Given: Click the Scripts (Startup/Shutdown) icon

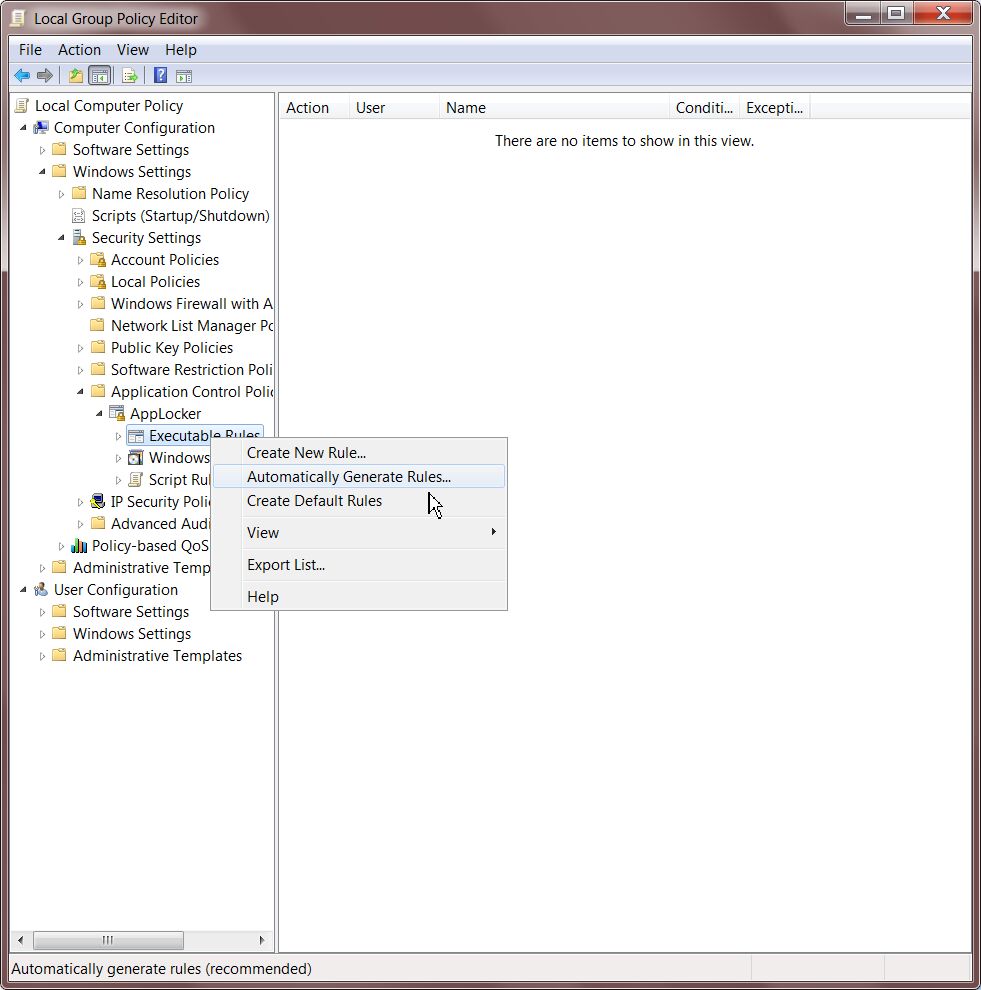Looking at the screenshot, I should point(78,216).
